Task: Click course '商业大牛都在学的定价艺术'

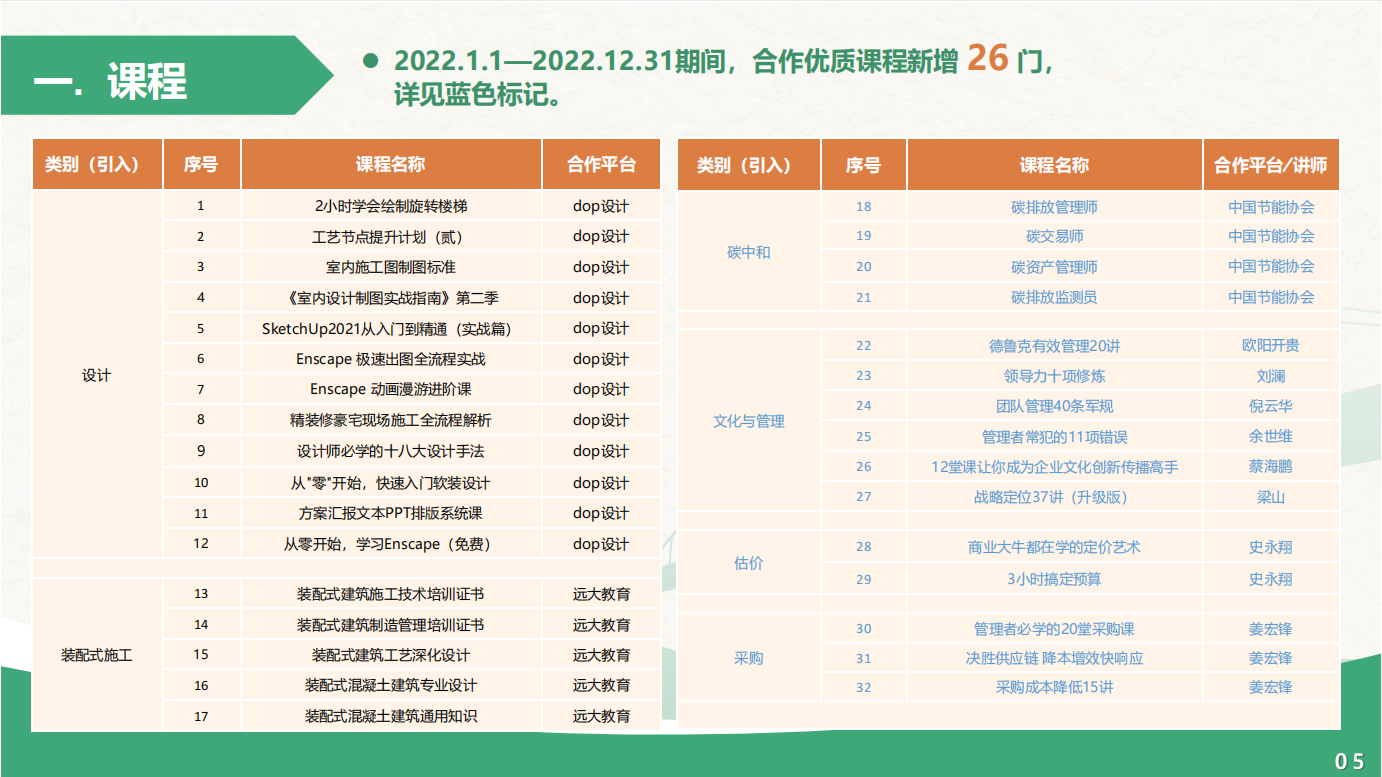Action: coord(1055,547)
